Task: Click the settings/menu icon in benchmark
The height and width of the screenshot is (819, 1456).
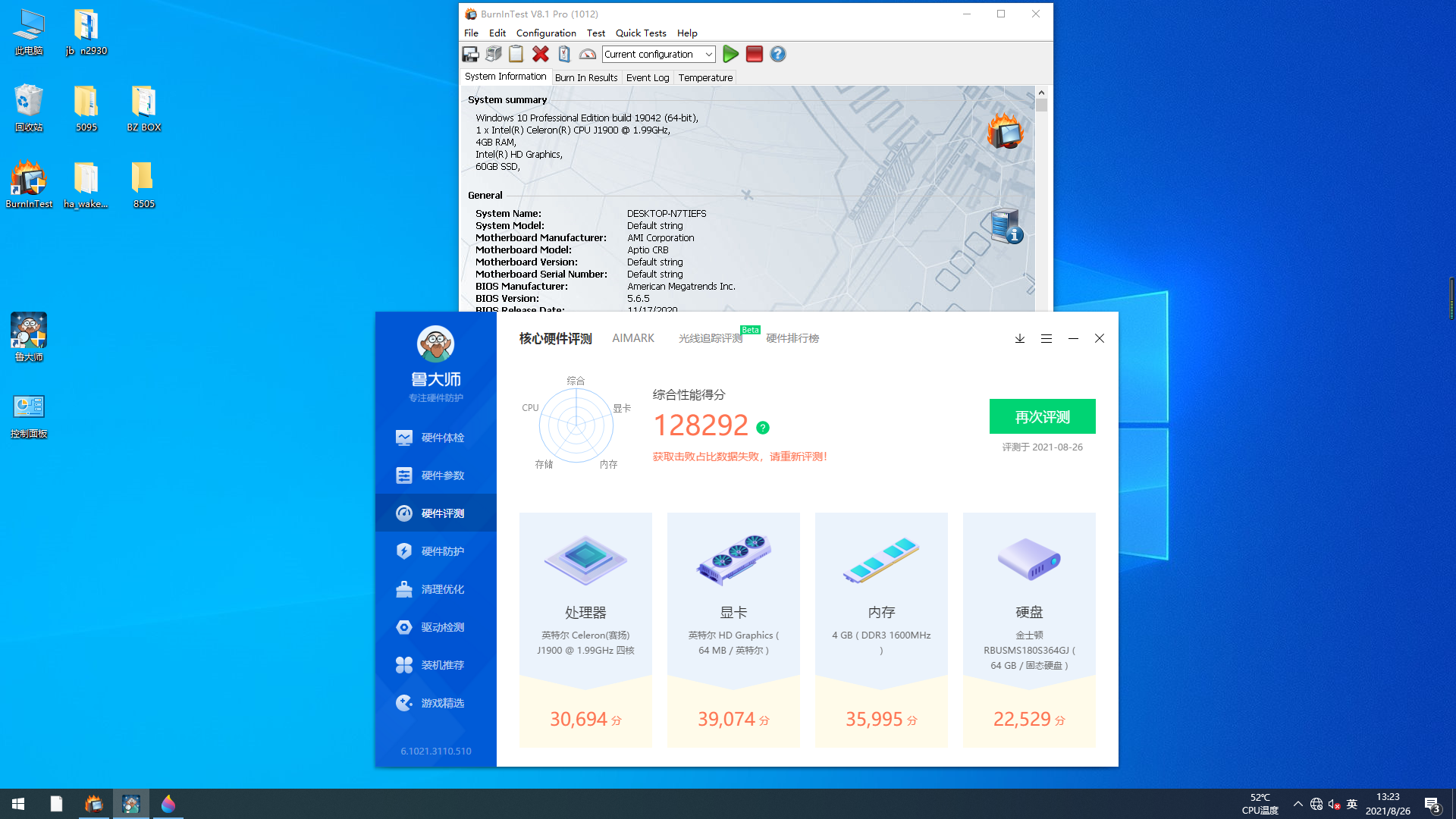Action: (x=1046, y=338)
